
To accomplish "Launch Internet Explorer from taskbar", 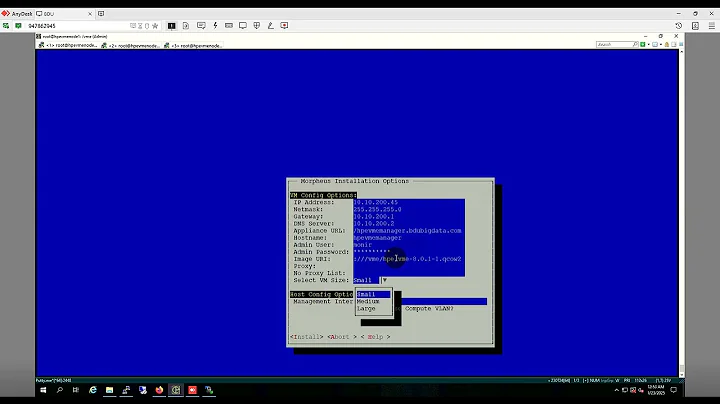I will pyautogui.click(x=93, y=390).
